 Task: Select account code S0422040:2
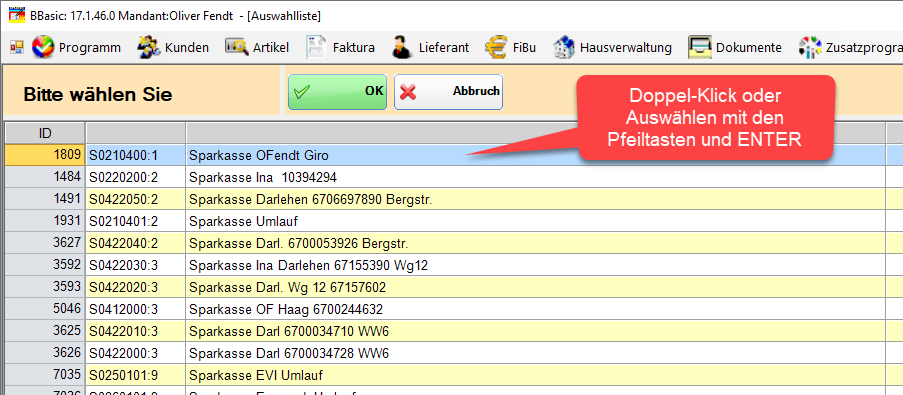click(135, 243)
